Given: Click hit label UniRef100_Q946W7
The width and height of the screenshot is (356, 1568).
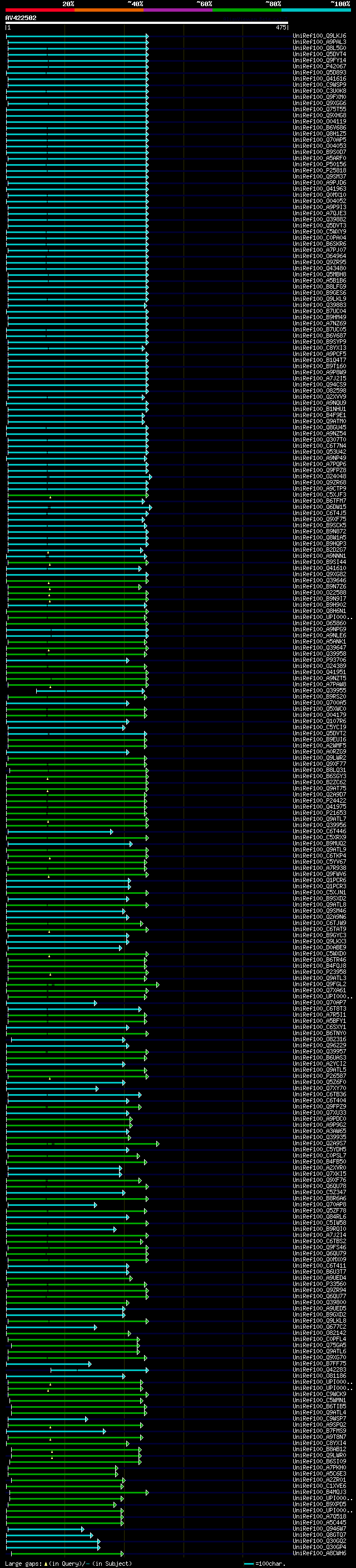Looking at the screenshot, I should click(x=319, y=1529).
